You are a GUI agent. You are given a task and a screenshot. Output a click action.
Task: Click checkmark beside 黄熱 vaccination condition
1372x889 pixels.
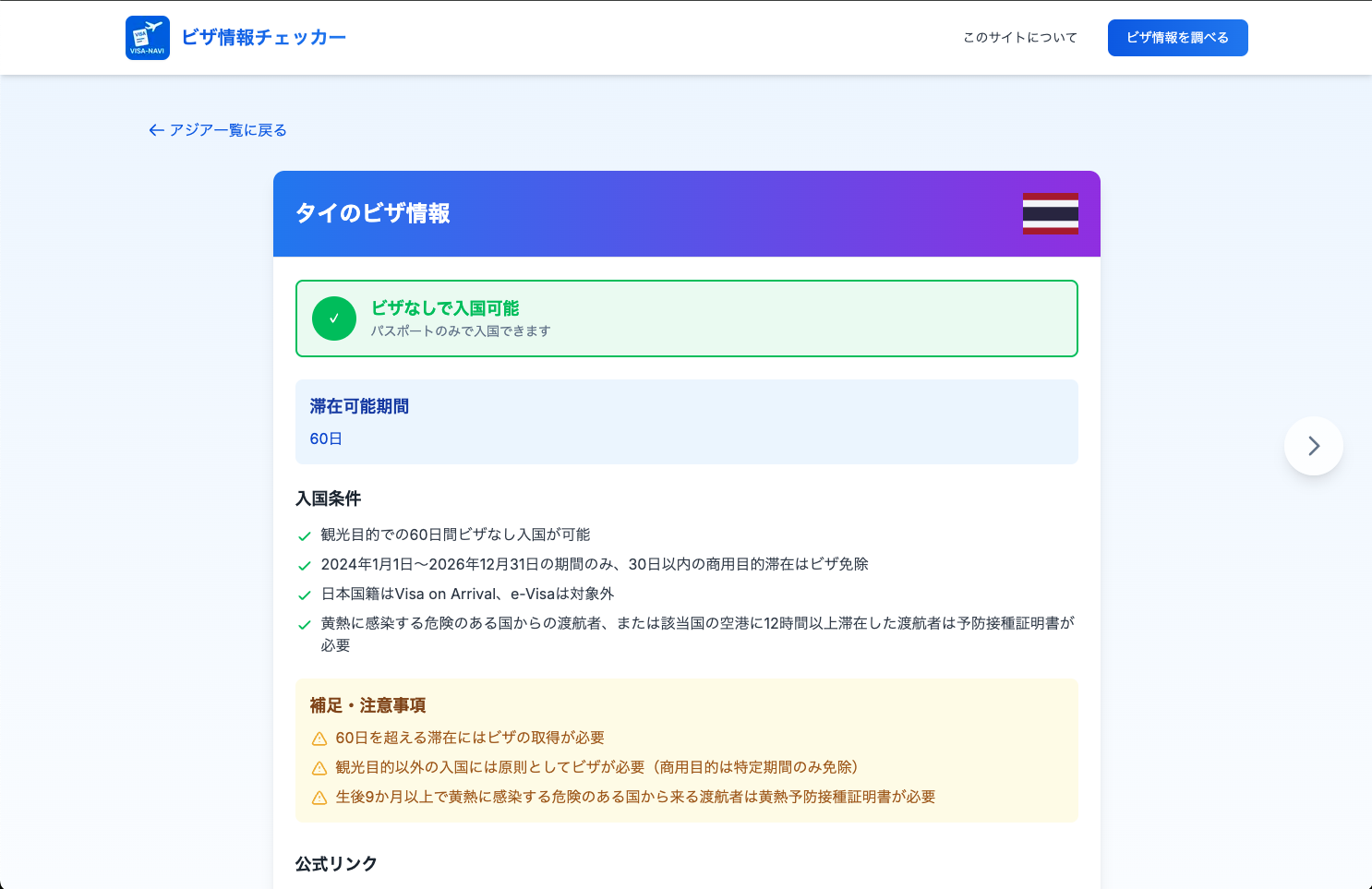[305, 625]
